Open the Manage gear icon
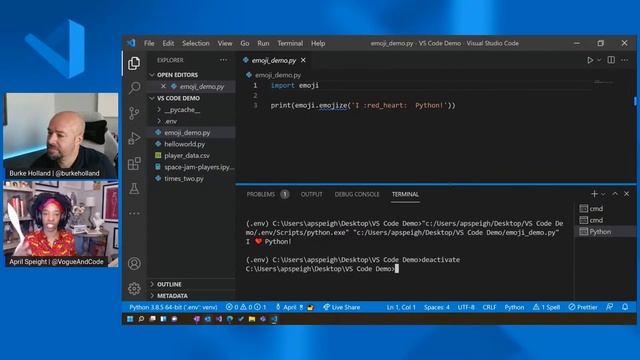This screenshot has width=640, height=360. point(134,289)
